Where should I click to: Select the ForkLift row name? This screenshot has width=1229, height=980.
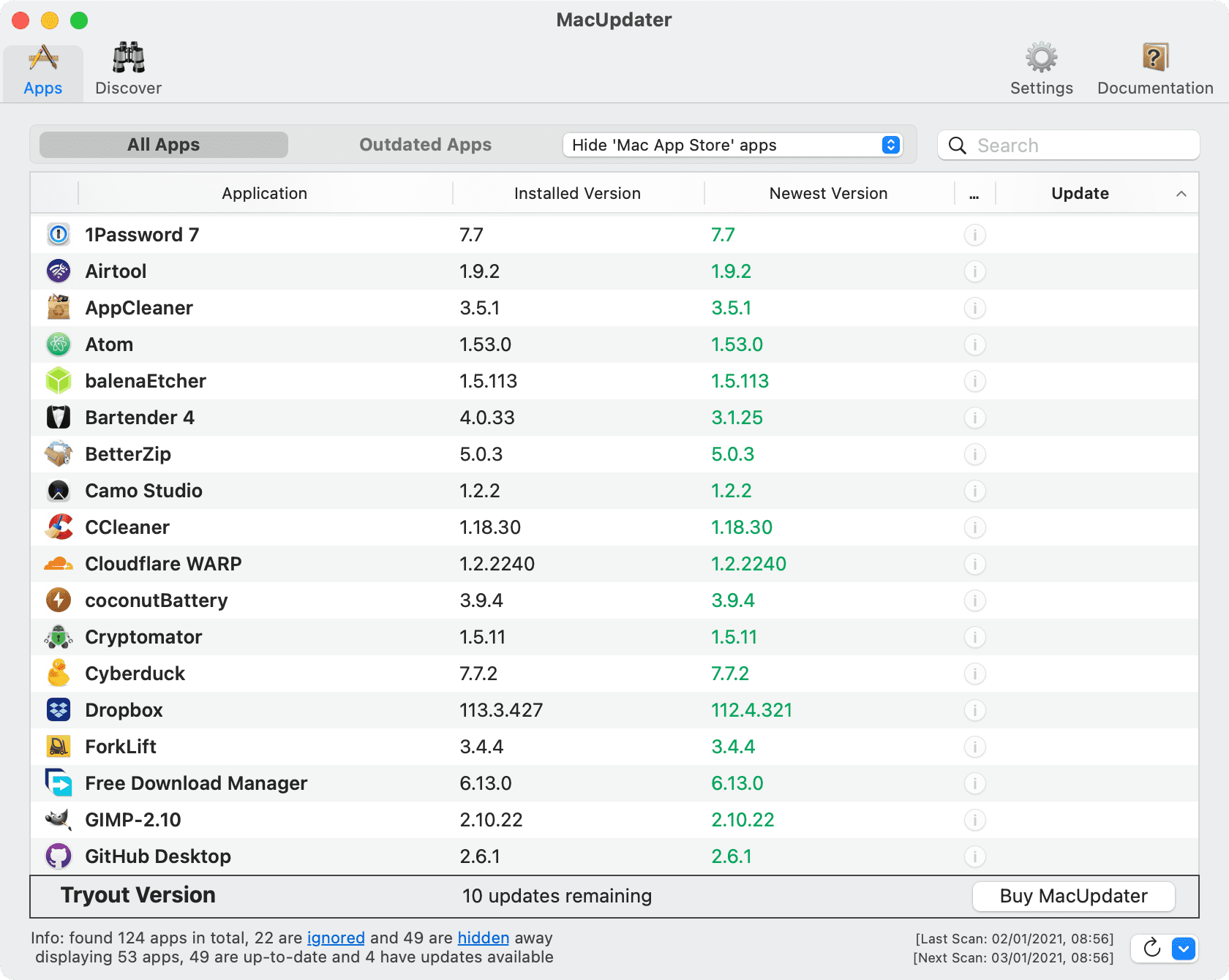(121, 747)
